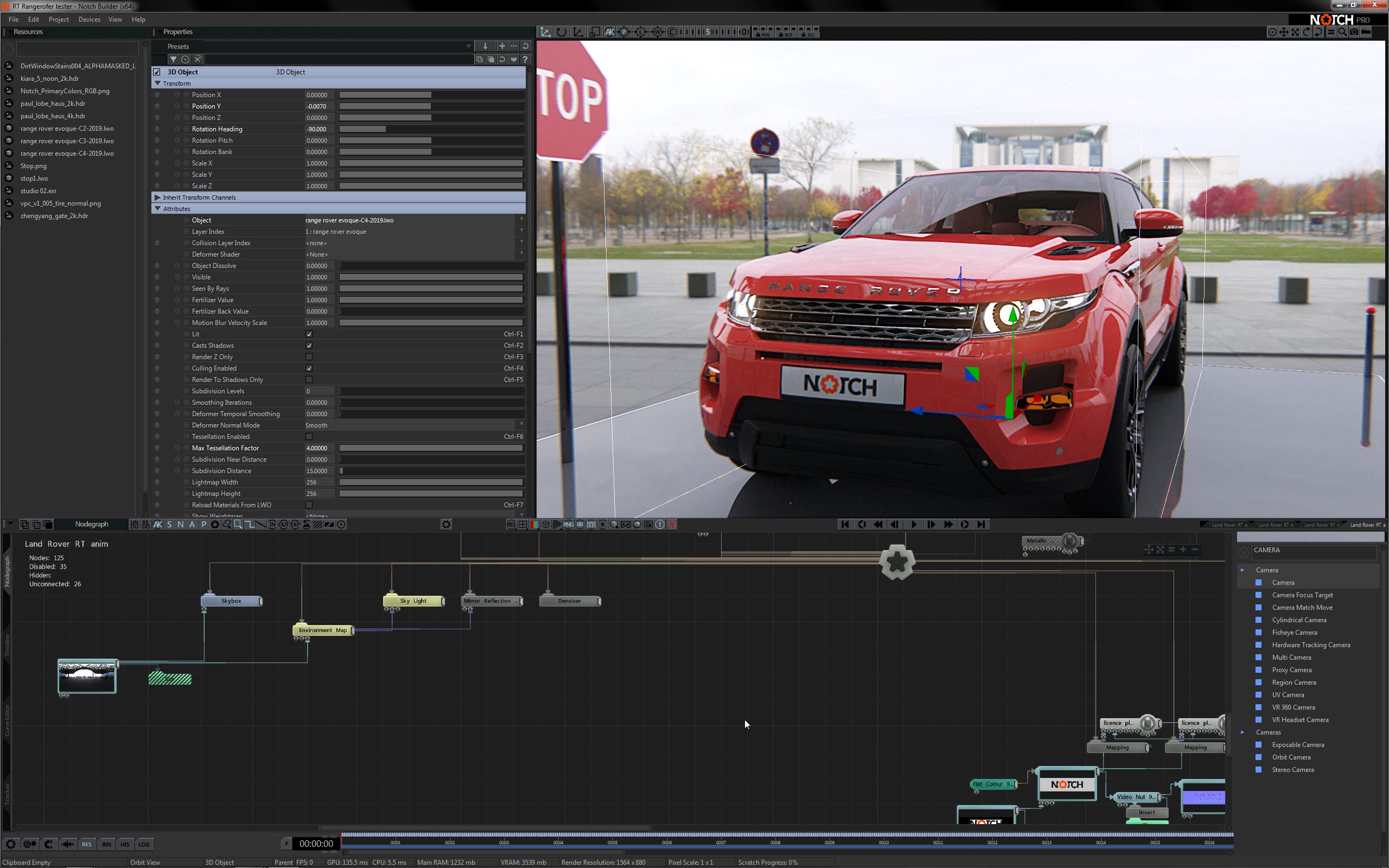Collapse the Transform section
The width and height of the screenshot is (1389, 868).
click(158, 83)
